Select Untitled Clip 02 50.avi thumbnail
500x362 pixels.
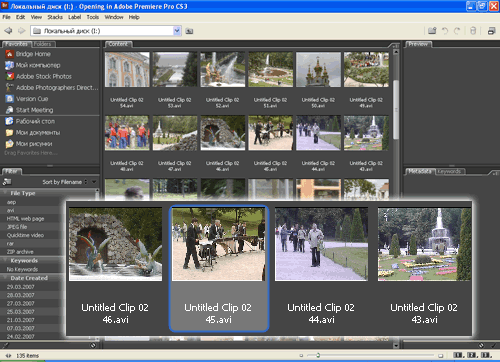318,70
